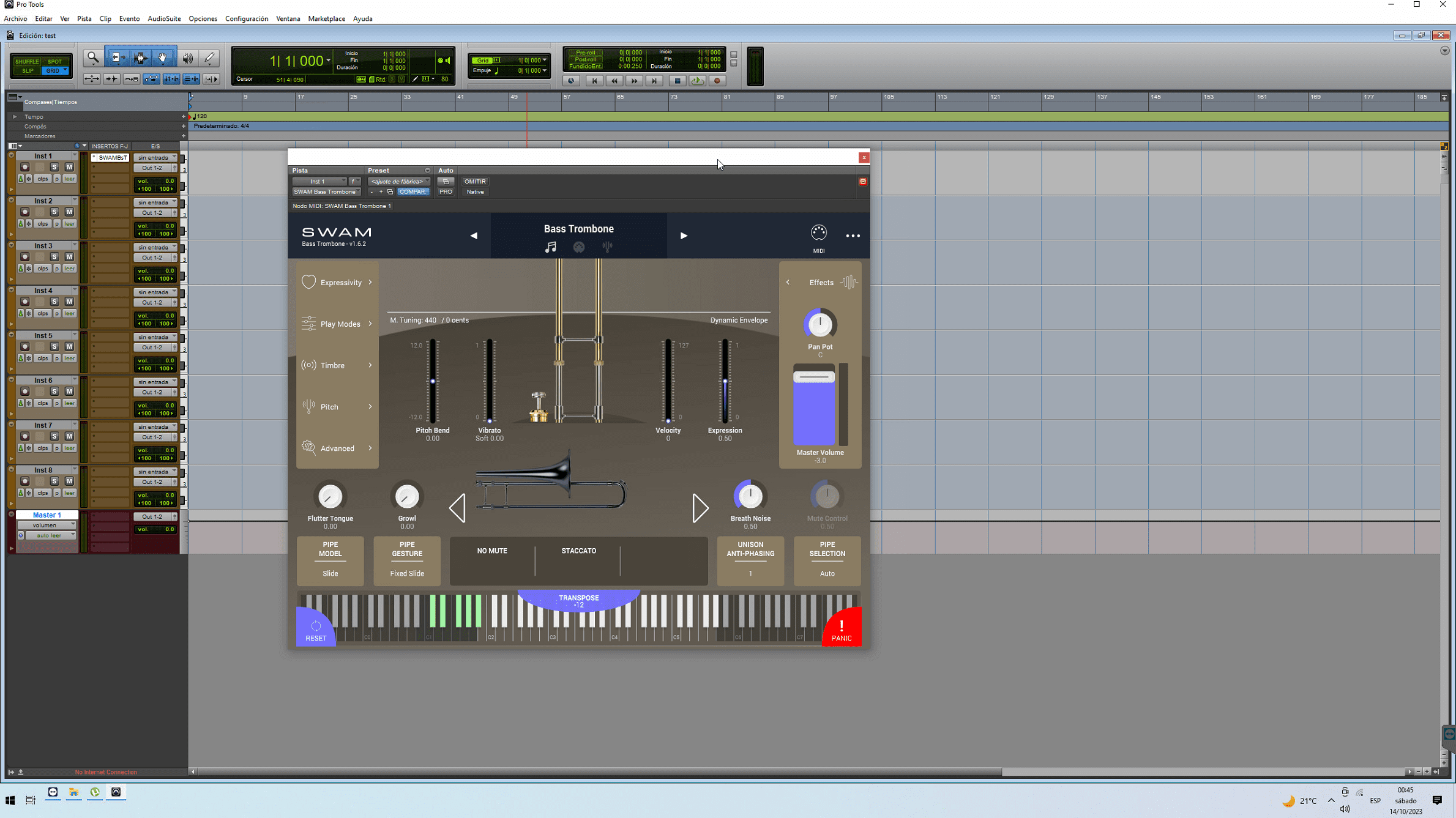Open the SWAM MIDI settings icon
The height and width of the screenshot is (818, 1456).
(818, 233)
